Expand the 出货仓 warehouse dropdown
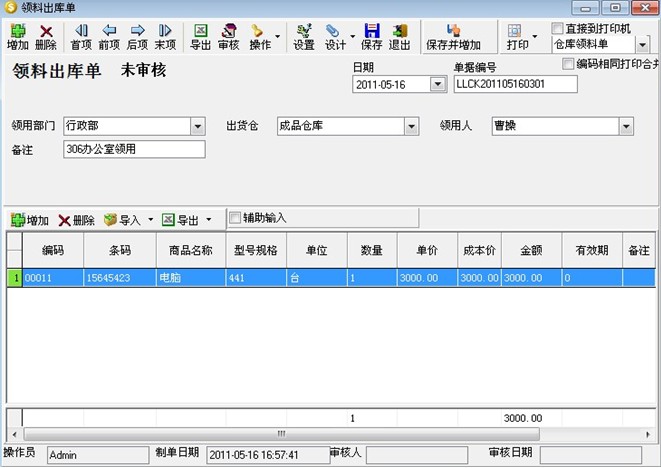 point(411,126)
